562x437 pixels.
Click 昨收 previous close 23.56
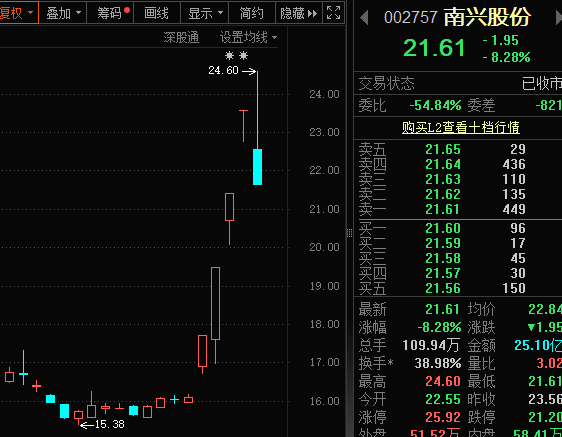[545, 399]
